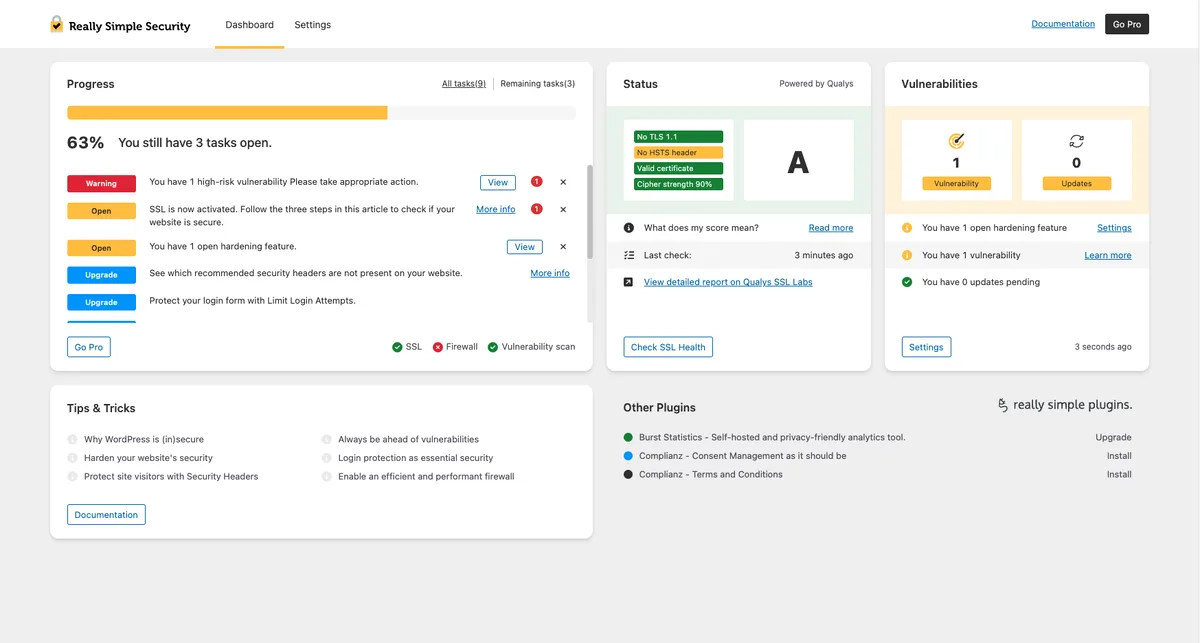Click the 63% progress bar
Viewport: 1200px width, 643px height.
pyautogui.click(x=321, y=113)
